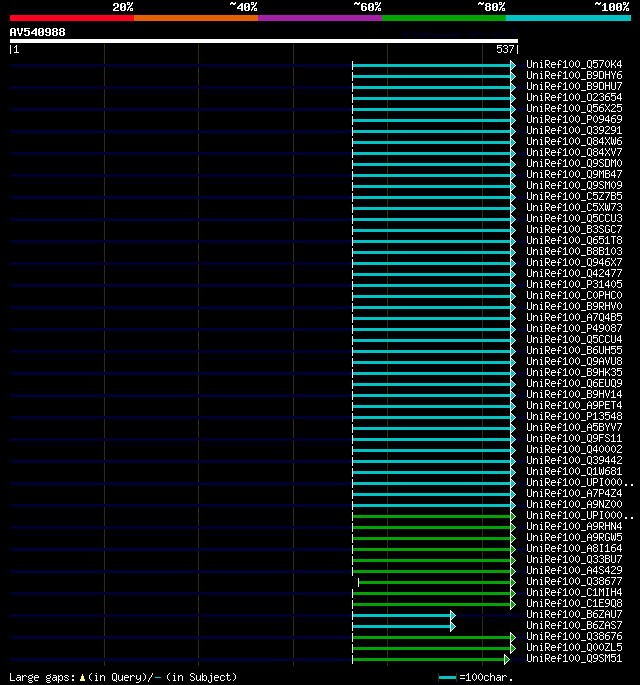Select the AV540988 query name
Screen dimensions: 640x685
pos(38,32)
